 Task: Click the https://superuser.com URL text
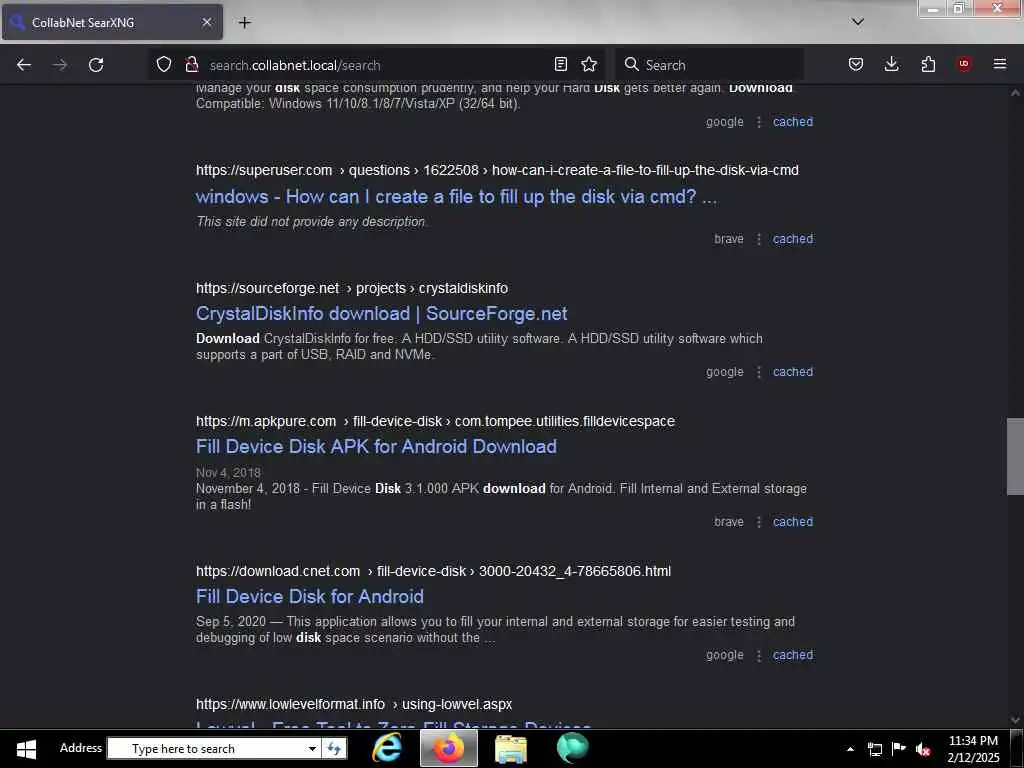[264, 170]
